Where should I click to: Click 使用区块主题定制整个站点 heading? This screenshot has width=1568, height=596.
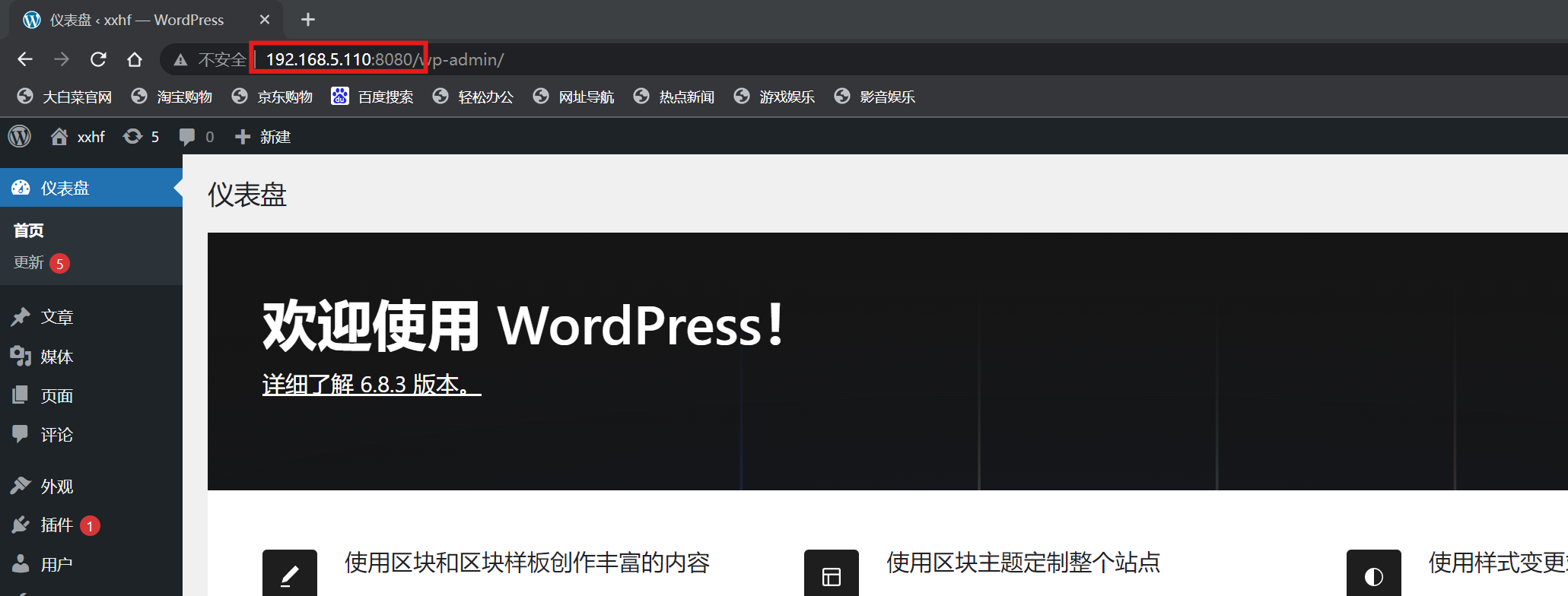1023,563
